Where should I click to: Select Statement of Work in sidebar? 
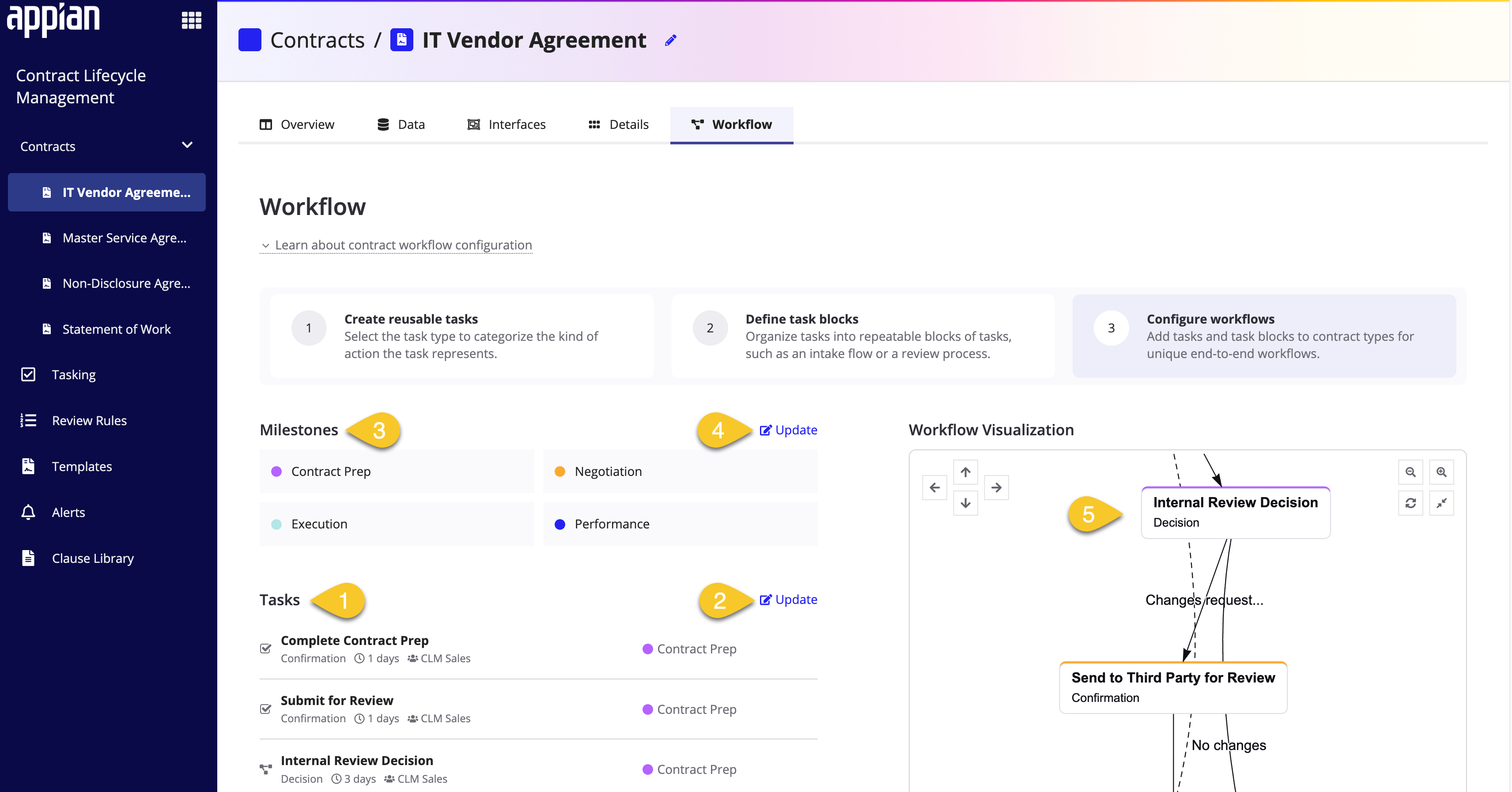pos(107,329)
